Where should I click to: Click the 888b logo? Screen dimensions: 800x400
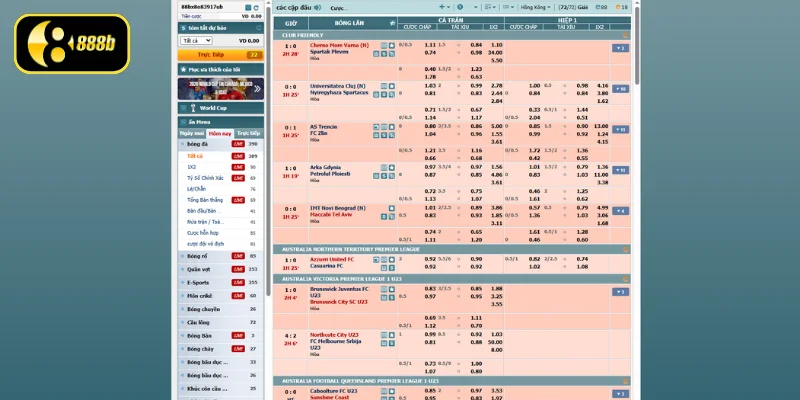coord(72,44)
